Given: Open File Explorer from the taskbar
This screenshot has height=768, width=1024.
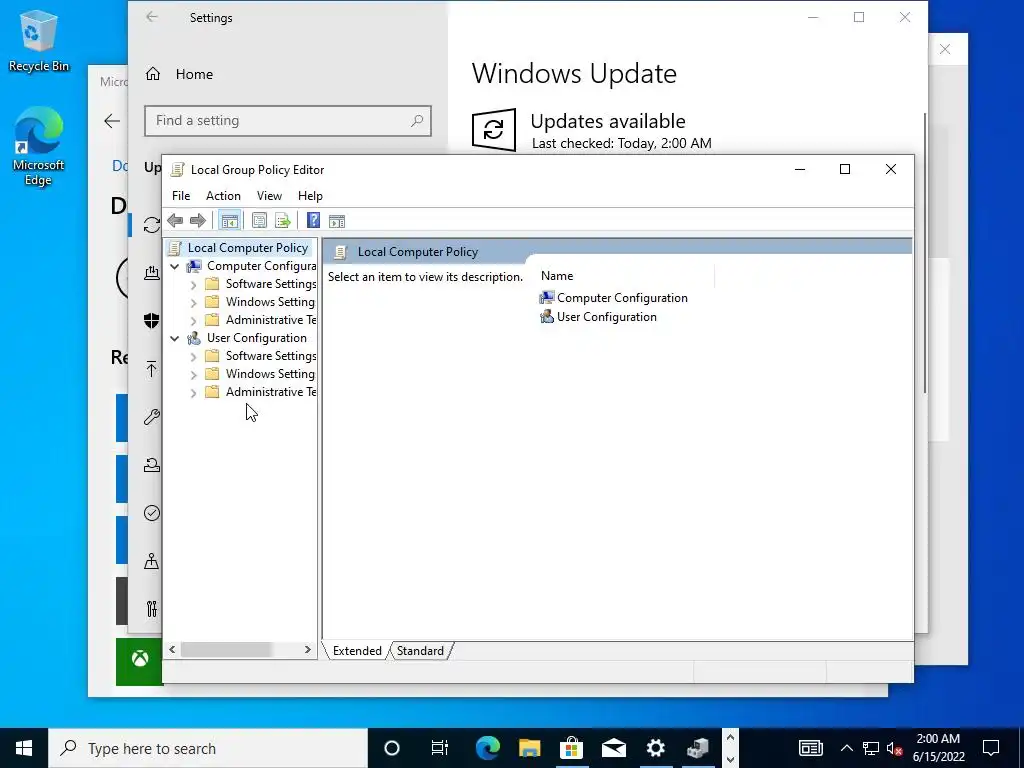Looking at the screenshot, I should 530,748.
